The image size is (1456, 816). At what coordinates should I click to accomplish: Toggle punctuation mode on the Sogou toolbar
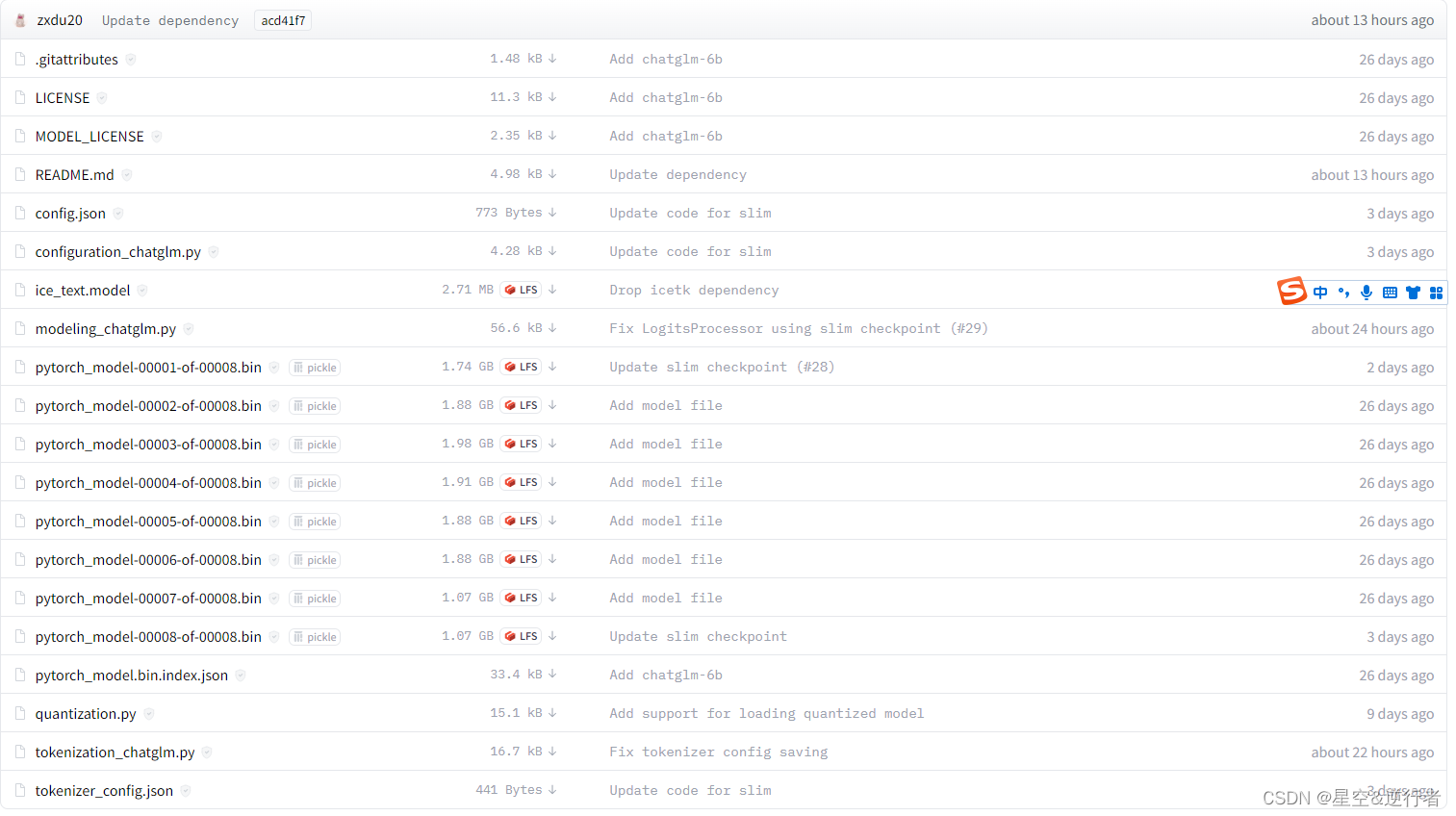[x=1343, y=292]
